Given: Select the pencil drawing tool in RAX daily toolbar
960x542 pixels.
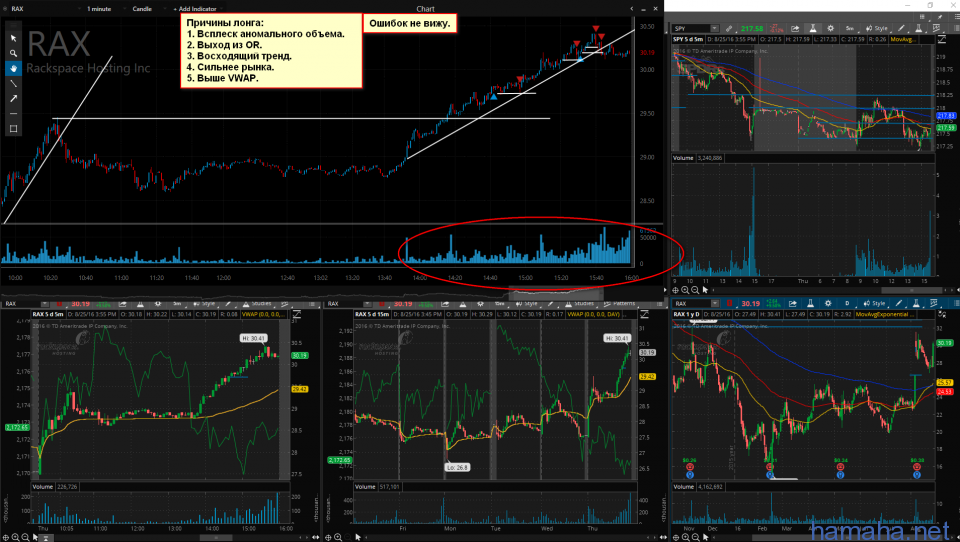Looking at the screenshot, I should [898, 304].
